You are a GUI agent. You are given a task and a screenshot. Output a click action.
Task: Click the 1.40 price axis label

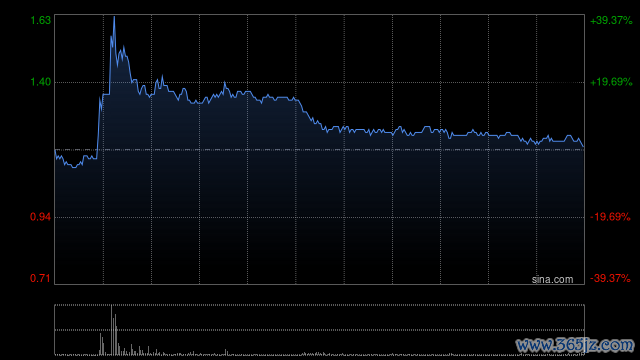tap(41, 82)
